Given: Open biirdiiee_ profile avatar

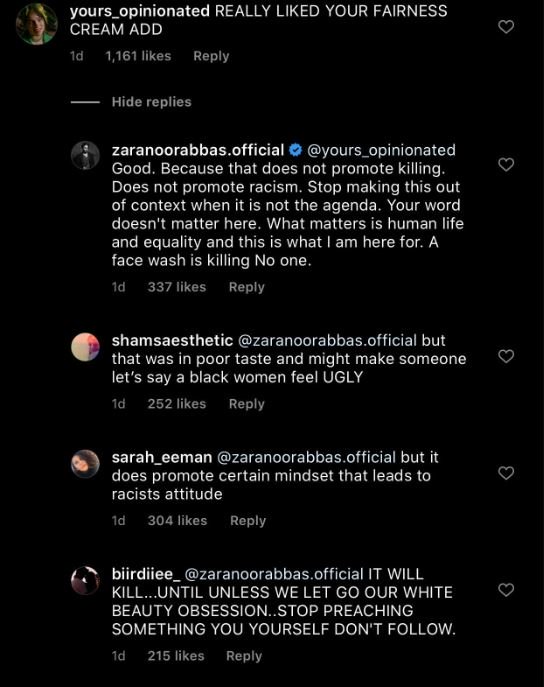Looking at the screenshot, I should click(85, 581).
